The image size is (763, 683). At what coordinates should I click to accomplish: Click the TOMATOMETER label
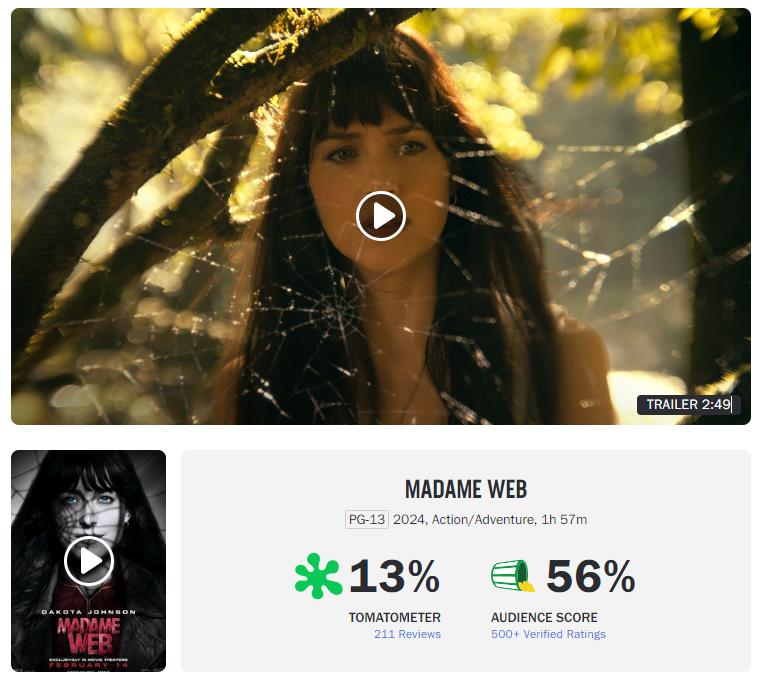point(395,617)
